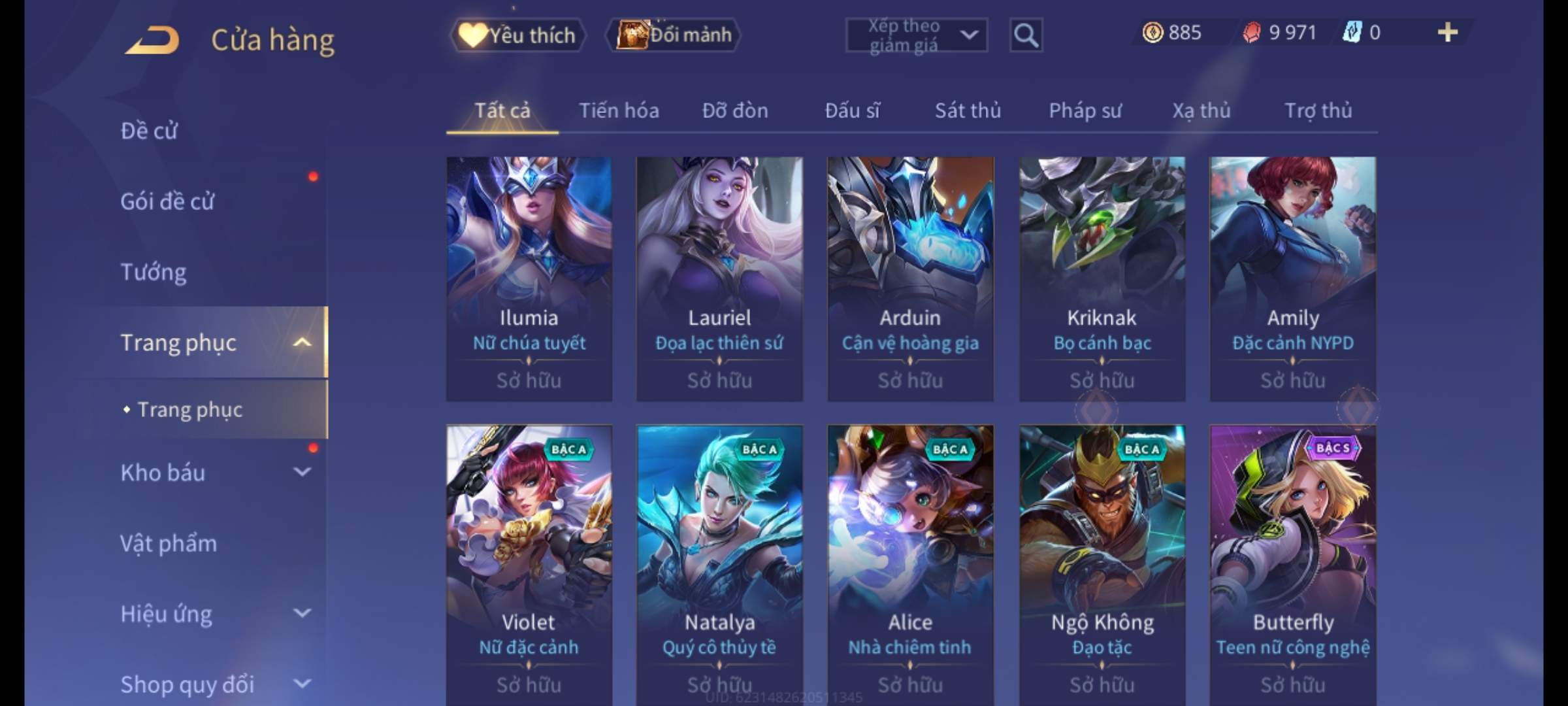Tap the back arrow icon

153,40
